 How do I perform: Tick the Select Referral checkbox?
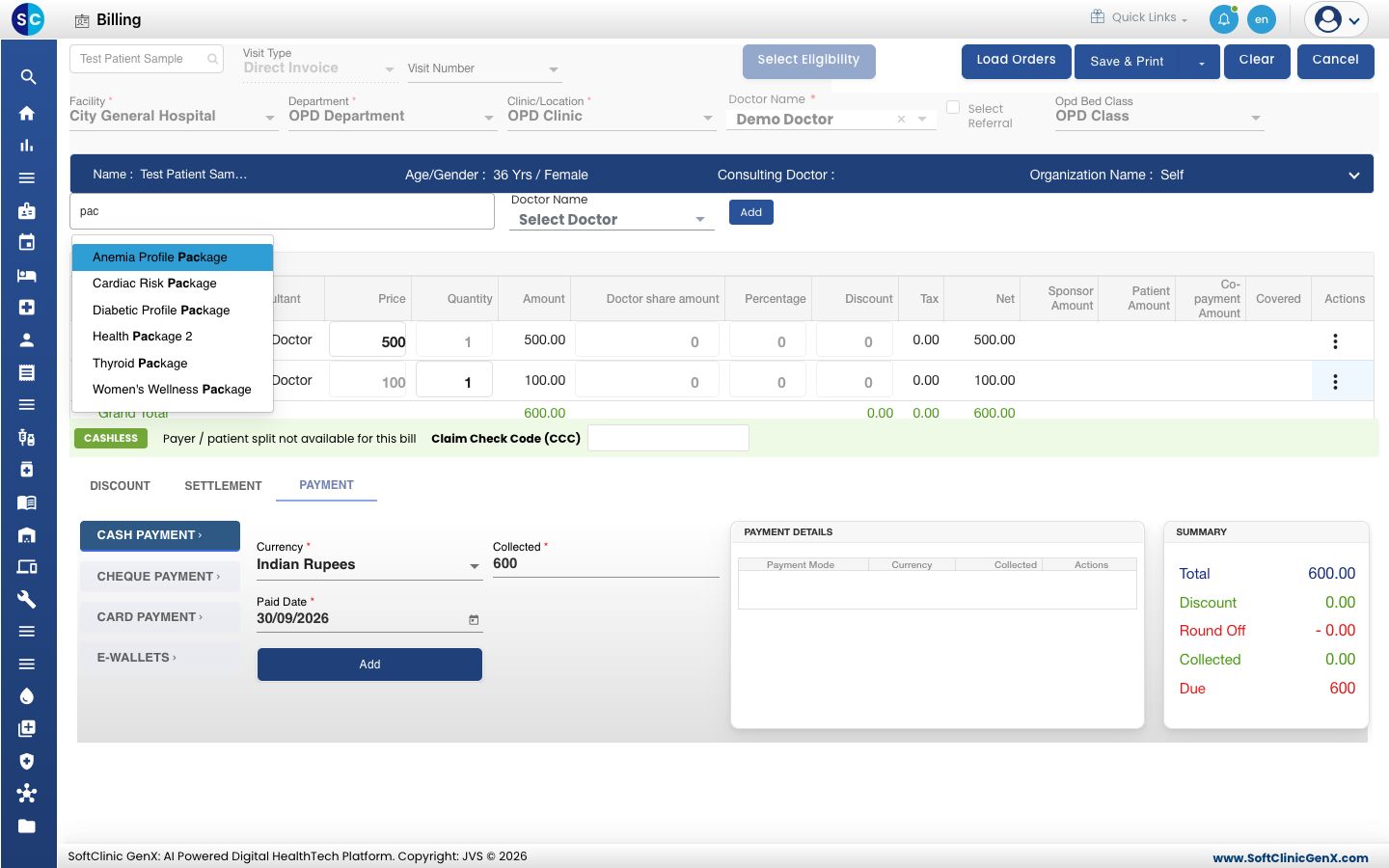click(953, 108)
